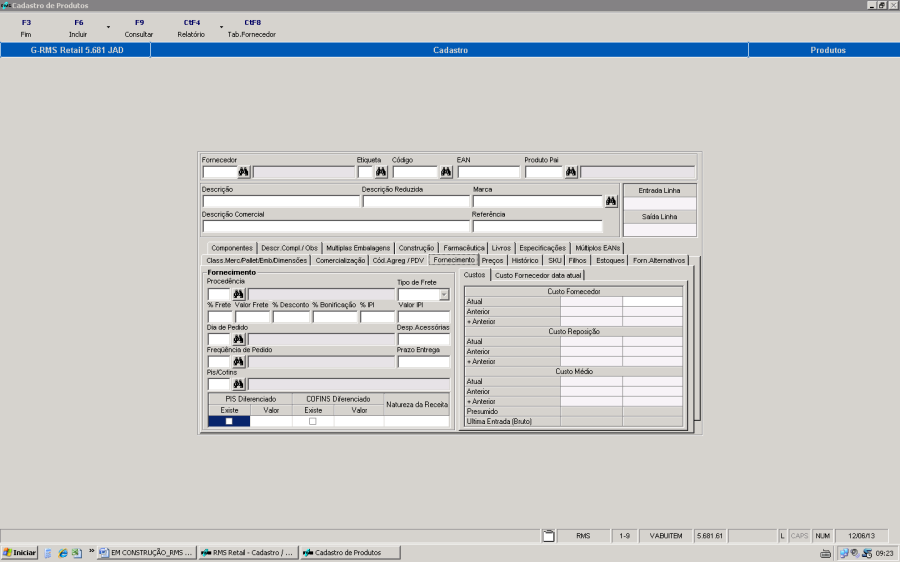Open SKU tab
900x562 pixels.
554,261
